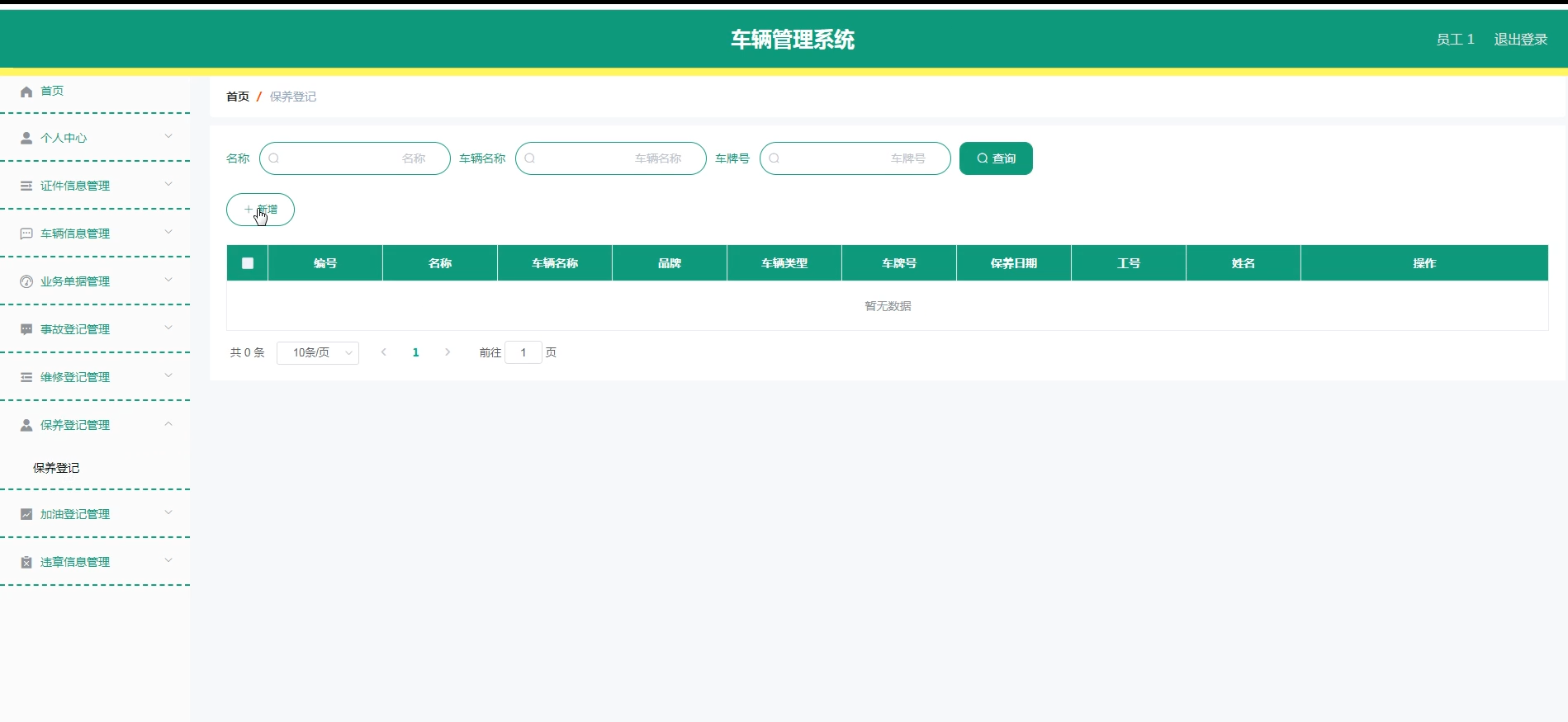
Task: Click the 操作 column header
Action: (1424, 263)
